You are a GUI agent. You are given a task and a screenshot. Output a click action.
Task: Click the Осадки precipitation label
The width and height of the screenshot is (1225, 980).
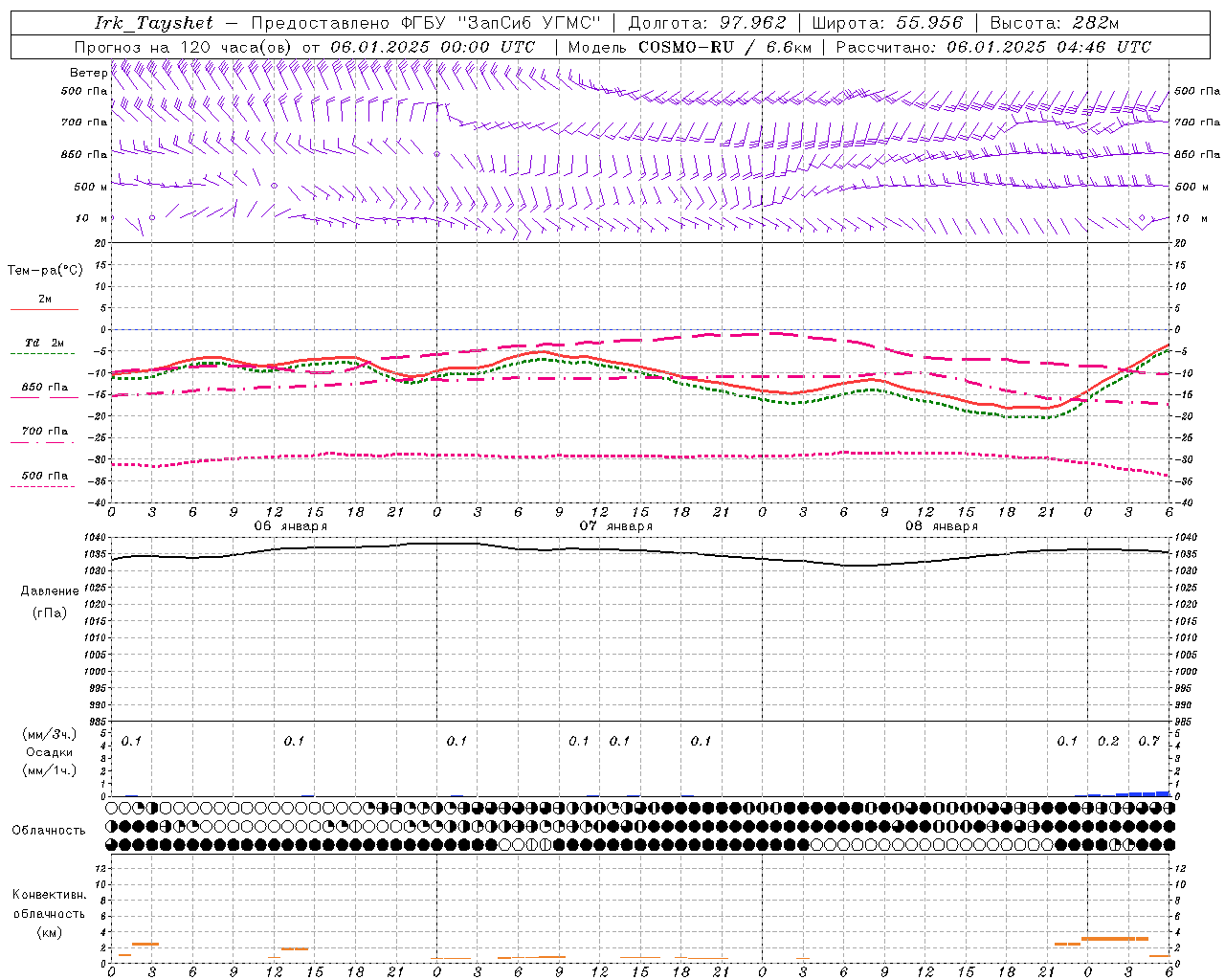[x=49, y=752]
